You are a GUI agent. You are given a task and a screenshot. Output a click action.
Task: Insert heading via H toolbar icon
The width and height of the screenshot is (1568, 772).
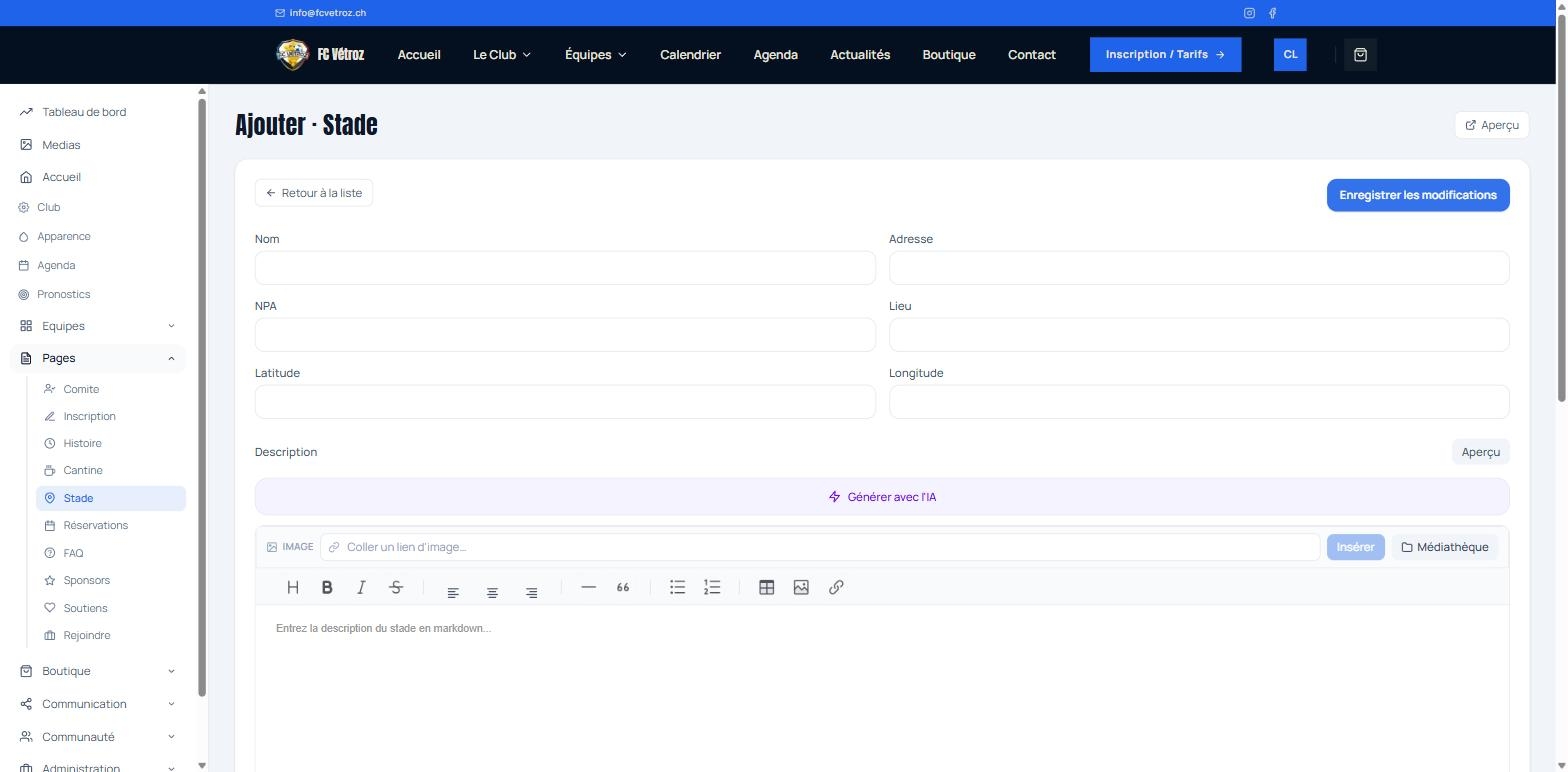point(293,588)
